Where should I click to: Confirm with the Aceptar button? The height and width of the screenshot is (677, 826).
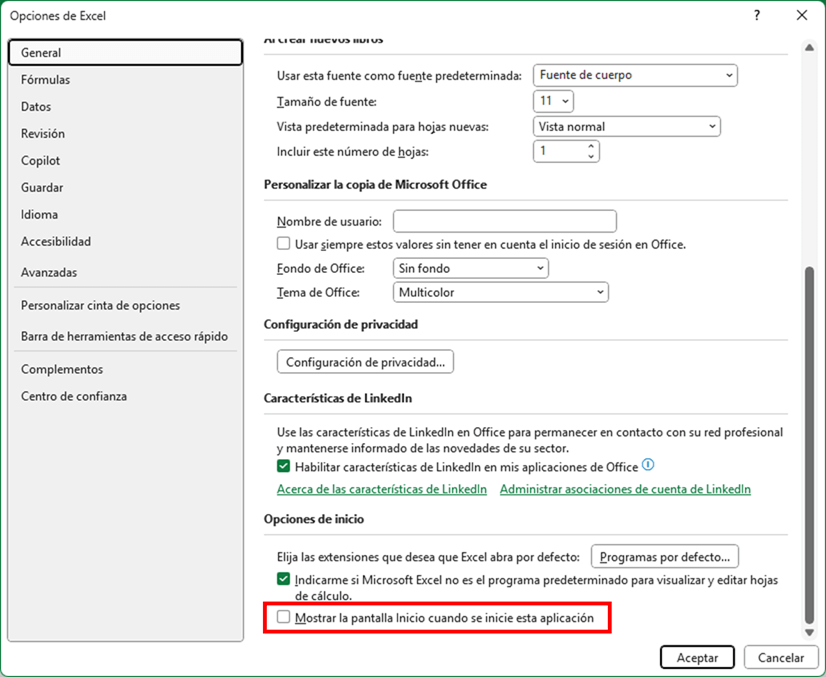[x=697, y=658]
